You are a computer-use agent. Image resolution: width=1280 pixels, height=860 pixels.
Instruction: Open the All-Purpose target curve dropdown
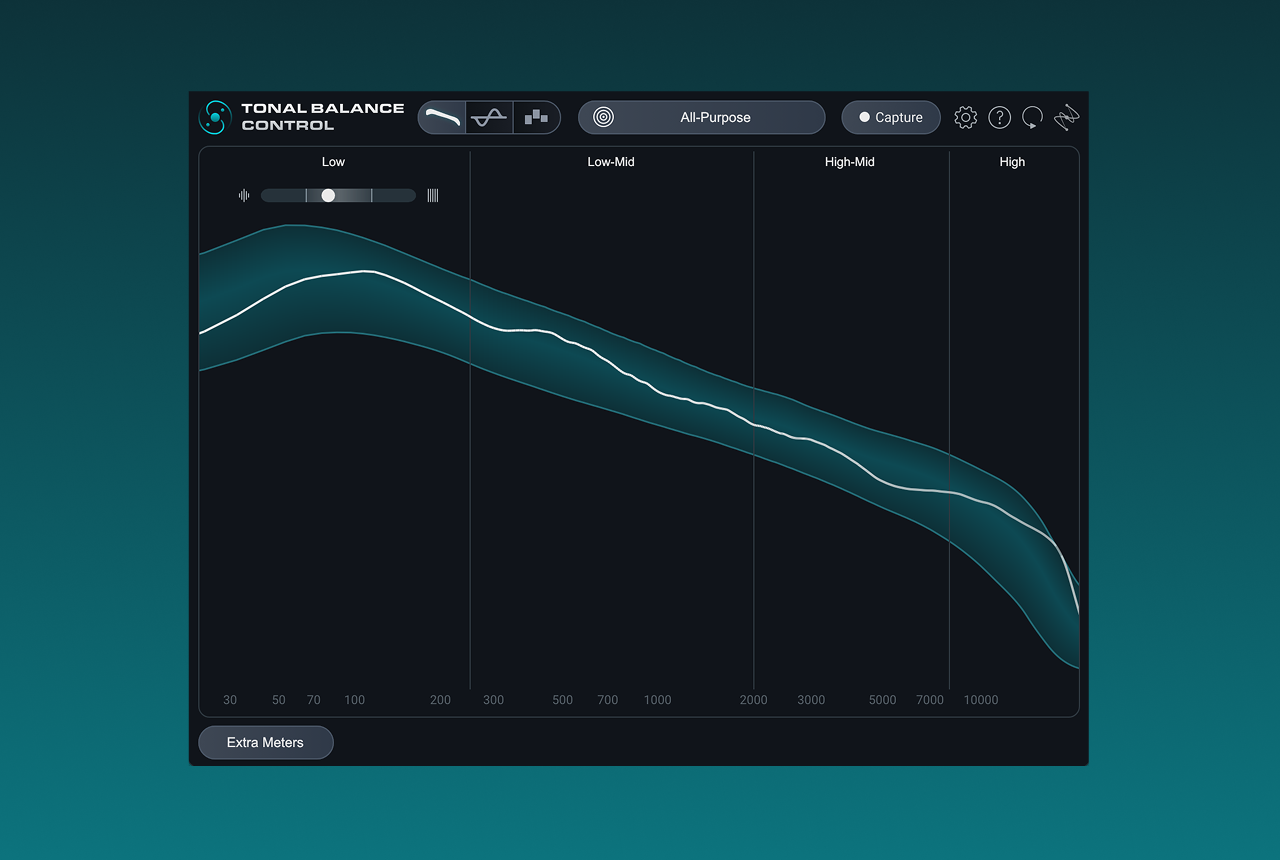click(715, 117)
